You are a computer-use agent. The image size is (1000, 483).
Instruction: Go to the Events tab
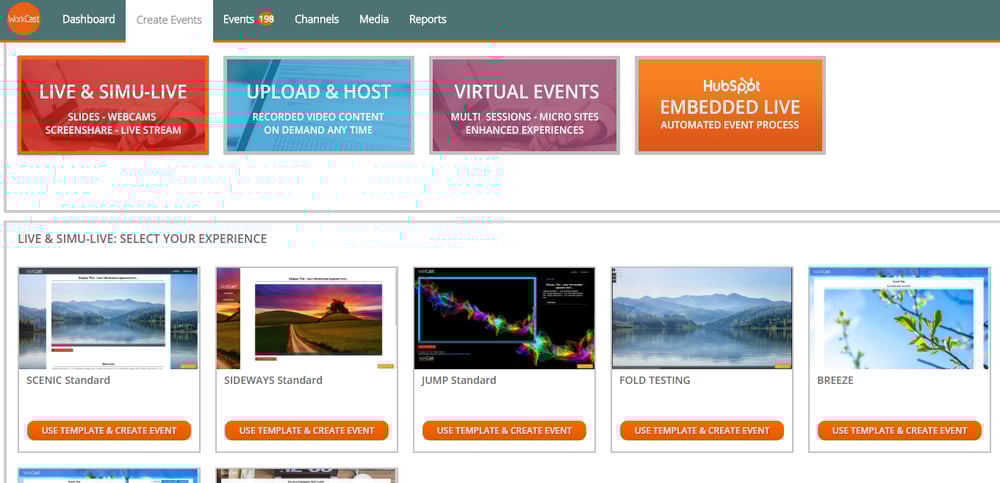coord(239,19)
